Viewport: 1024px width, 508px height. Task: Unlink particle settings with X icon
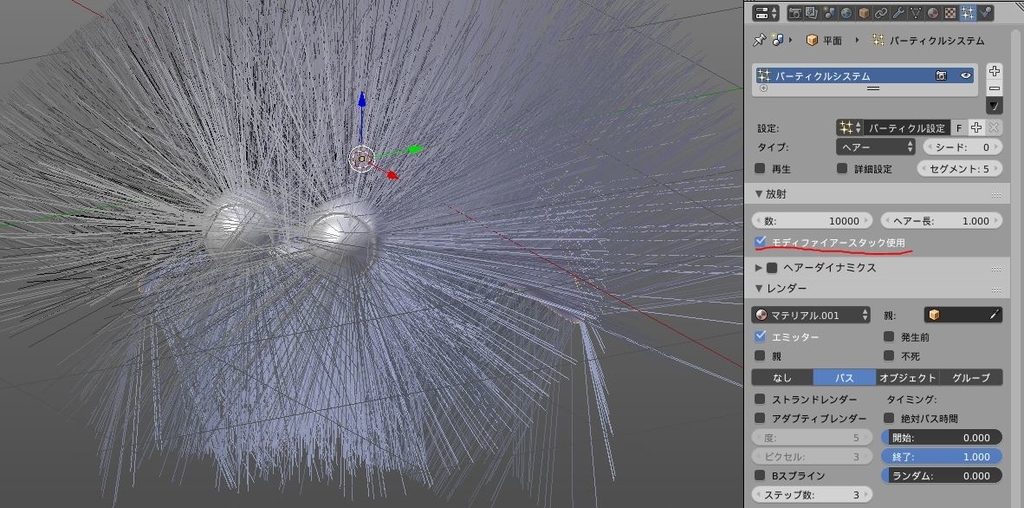(993, 128)
